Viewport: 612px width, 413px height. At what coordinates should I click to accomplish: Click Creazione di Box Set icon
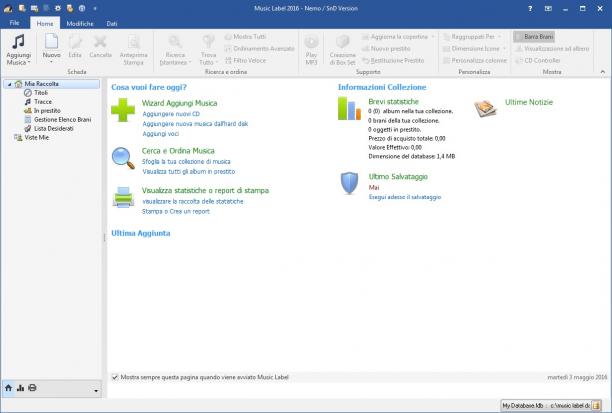(x=342, y=42)
